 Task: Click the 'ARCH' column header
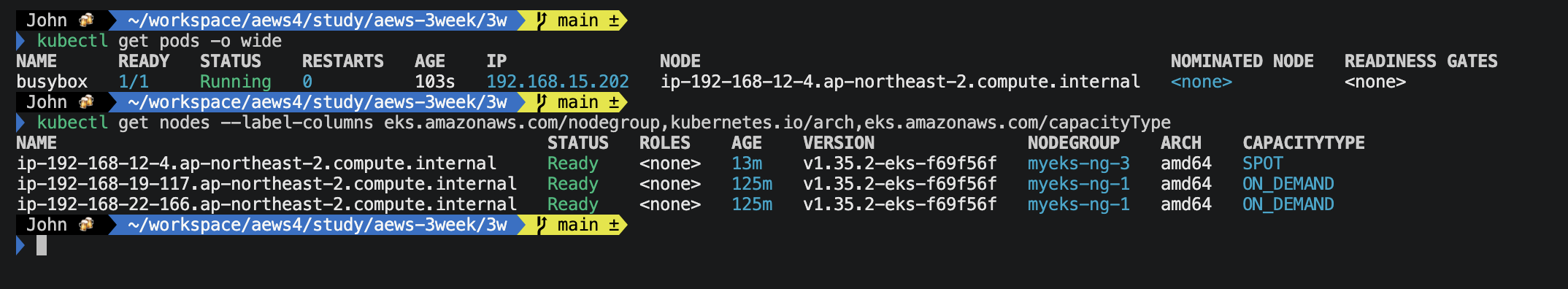point(1181,143)
